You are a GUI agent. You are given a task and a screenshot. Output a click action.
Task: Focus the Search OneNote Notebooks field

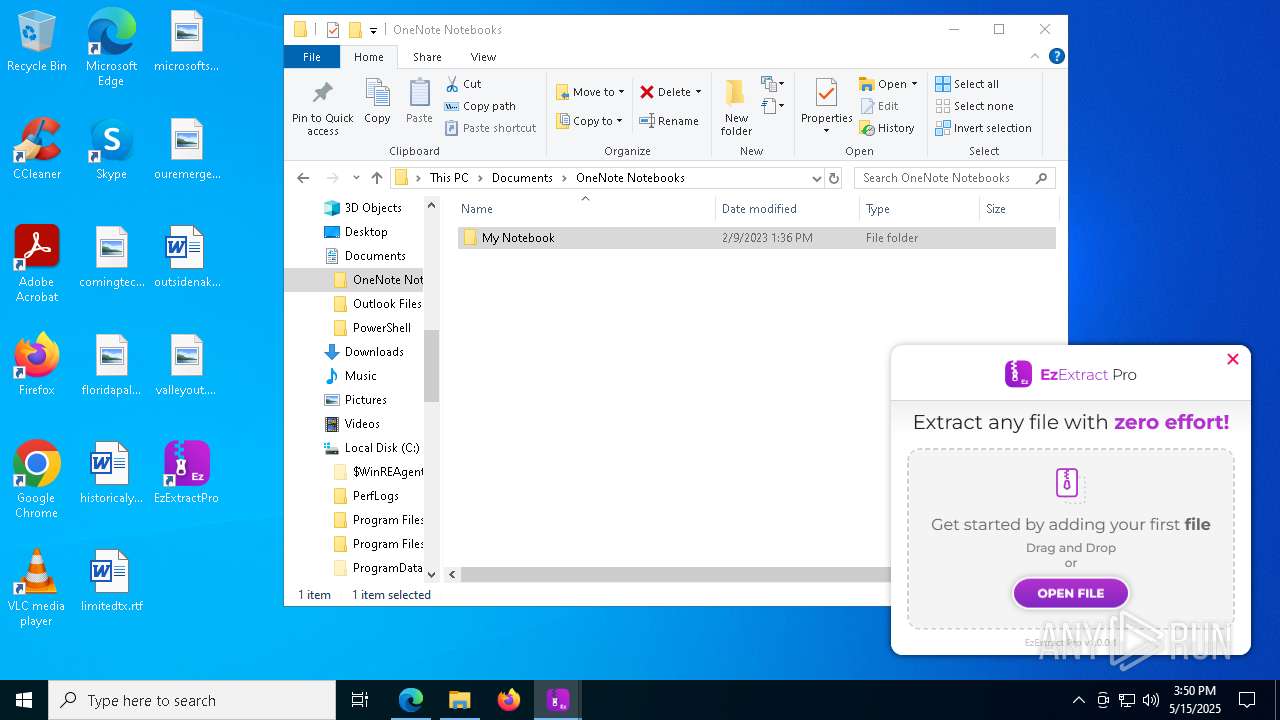(x=954, y=178)
